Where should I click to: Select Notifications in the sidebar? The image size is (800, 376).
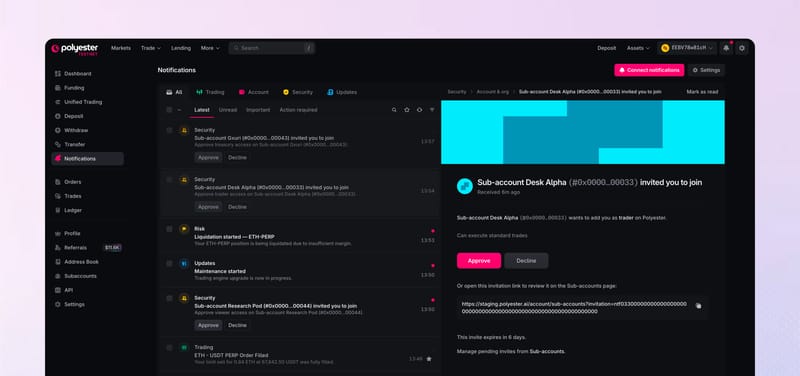coord(87,159)
